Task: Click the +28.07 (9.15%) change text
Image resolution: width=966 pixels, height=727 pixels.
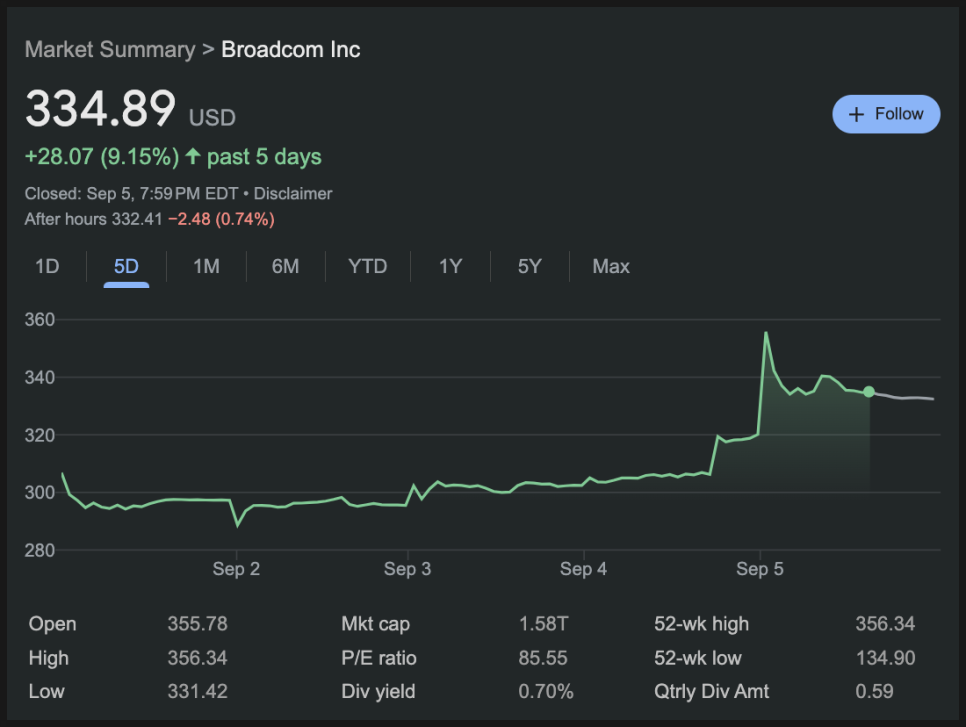Action: [102, 156]
